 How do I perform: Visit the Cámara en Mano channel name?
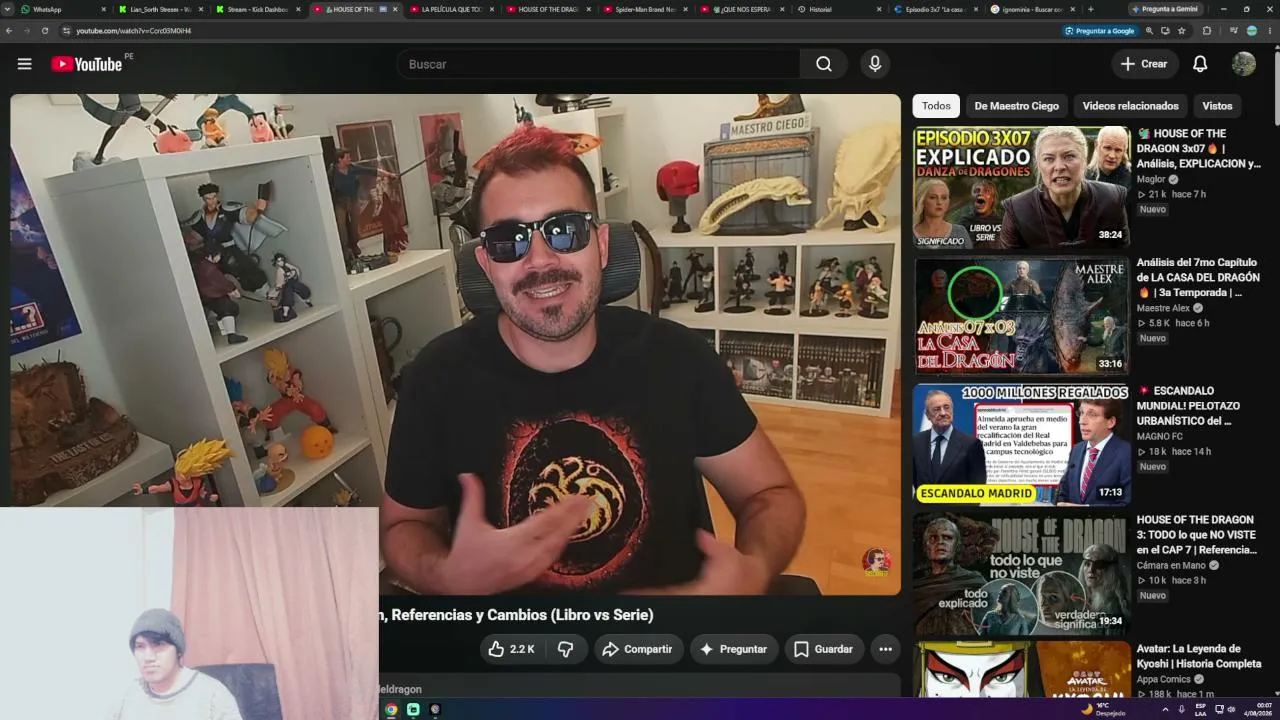point(1171,566)
